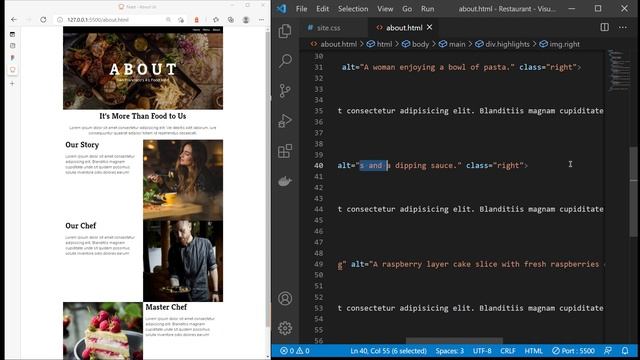640x360 pixels.
Task: Open the editor More Actions ellipsis
Action: tap(622, 27)
